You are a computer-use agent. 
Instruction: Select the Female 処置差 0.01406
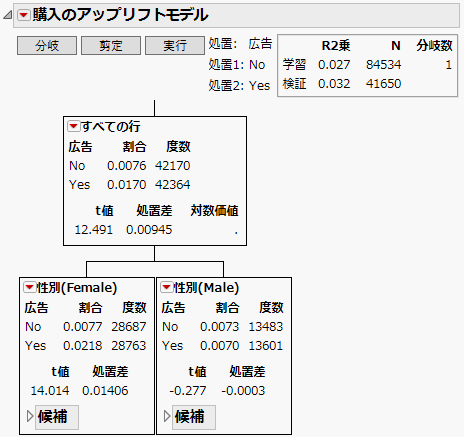coord(105,391)
